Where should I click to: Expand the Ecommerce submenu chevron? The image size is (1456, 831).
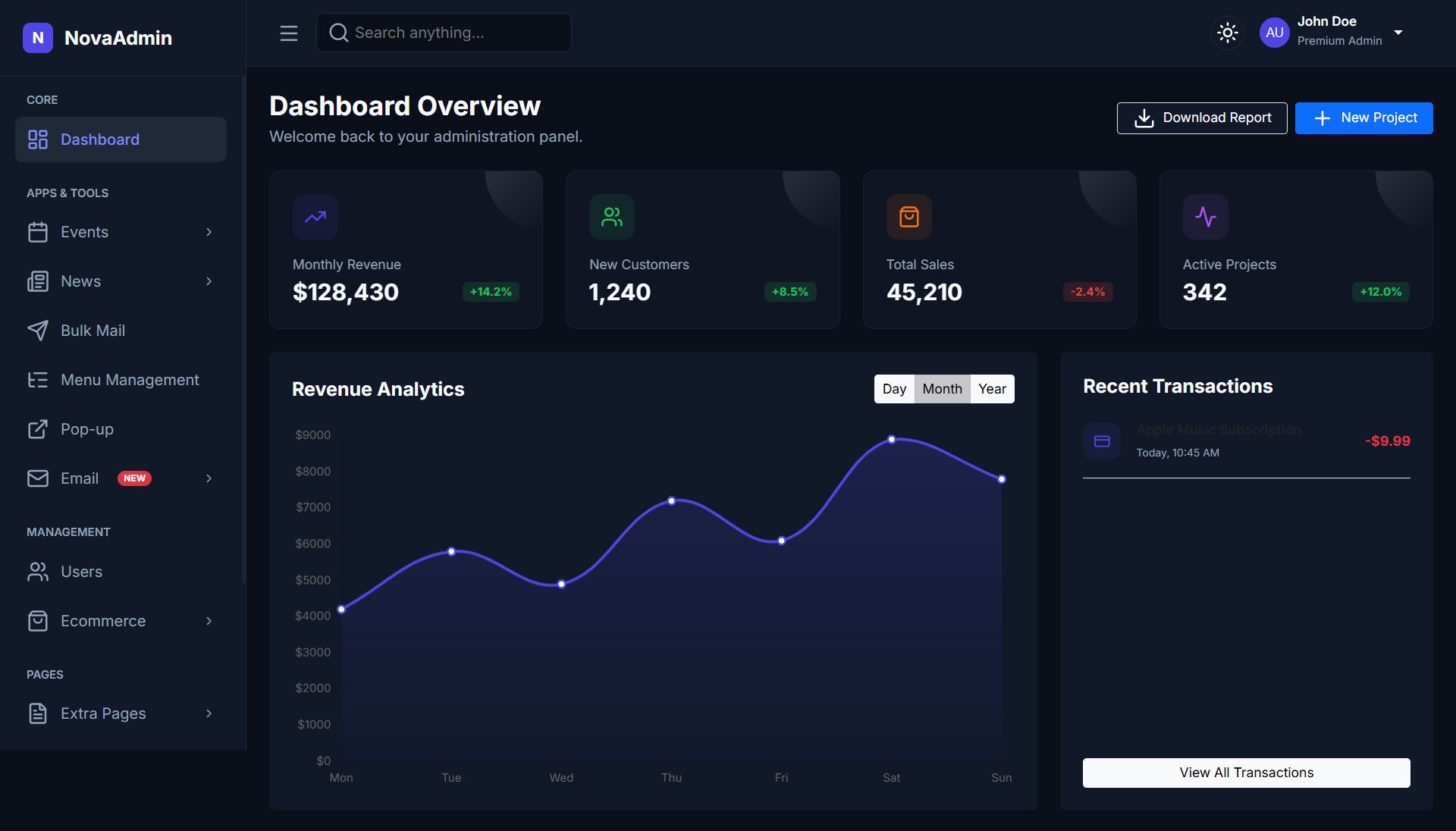coord(209,621)
